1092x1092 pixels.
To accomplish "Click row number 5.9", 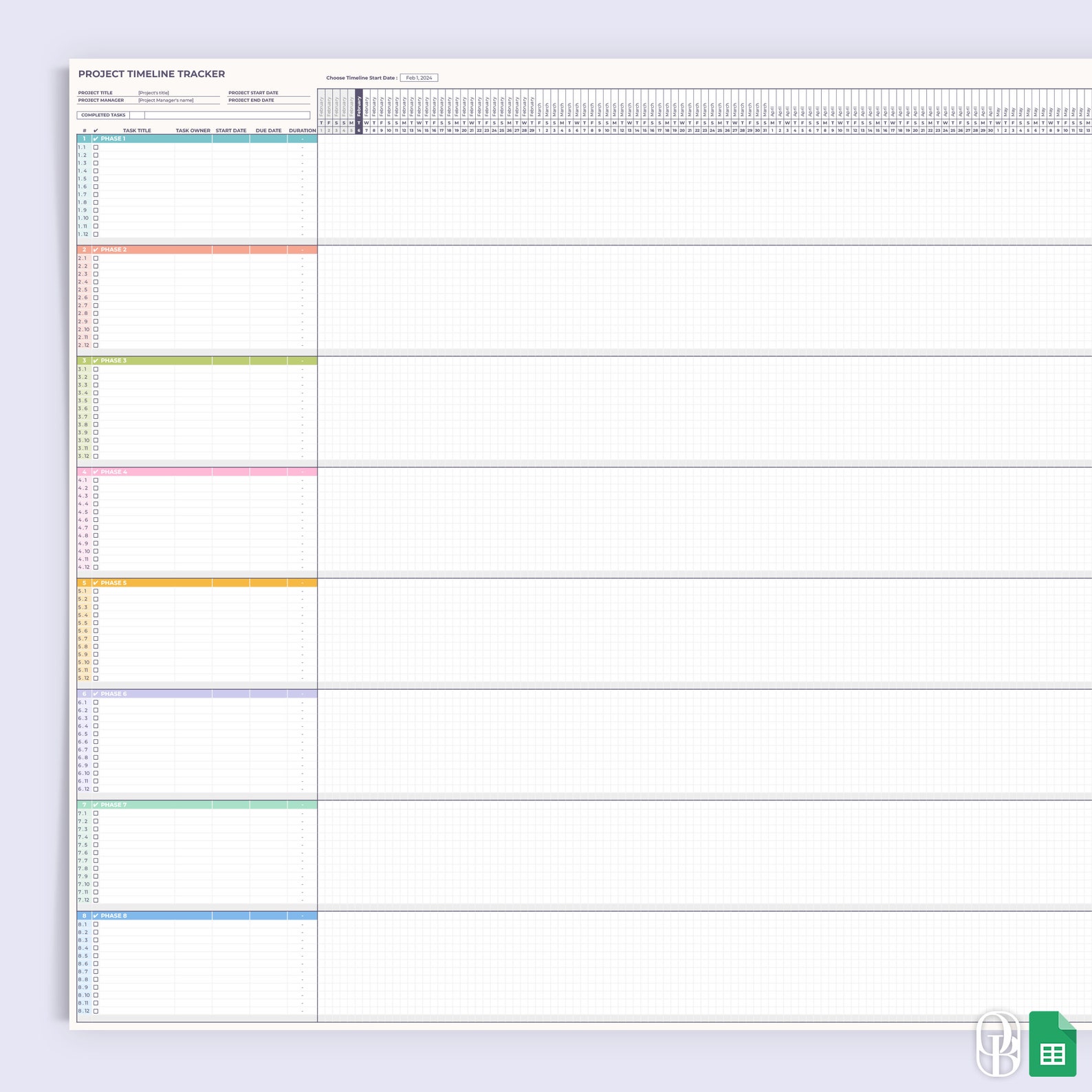I will [83, 655].
